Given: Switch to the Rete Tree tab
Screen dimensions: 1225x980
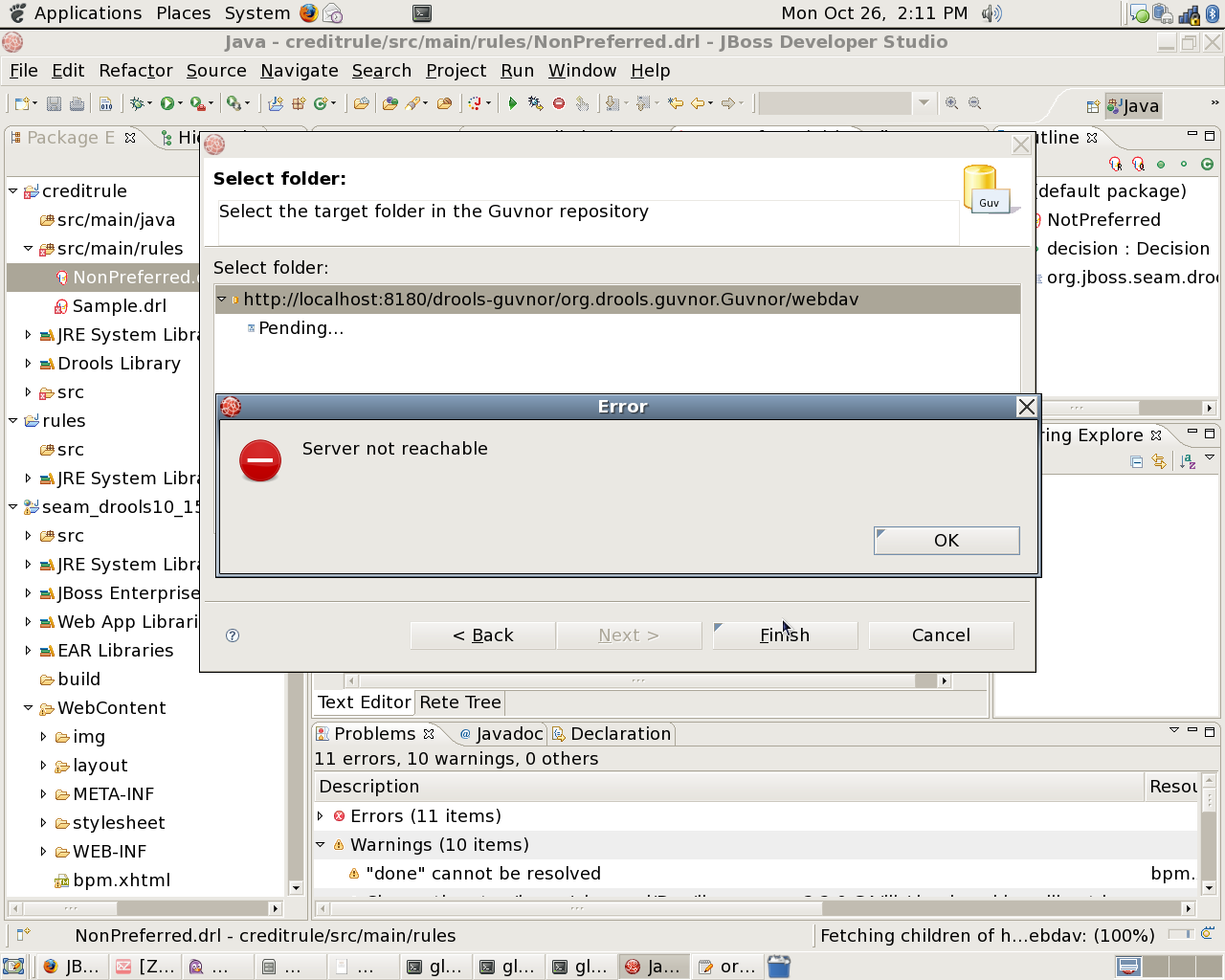Looking at the screenshot, I should point(460,702).
